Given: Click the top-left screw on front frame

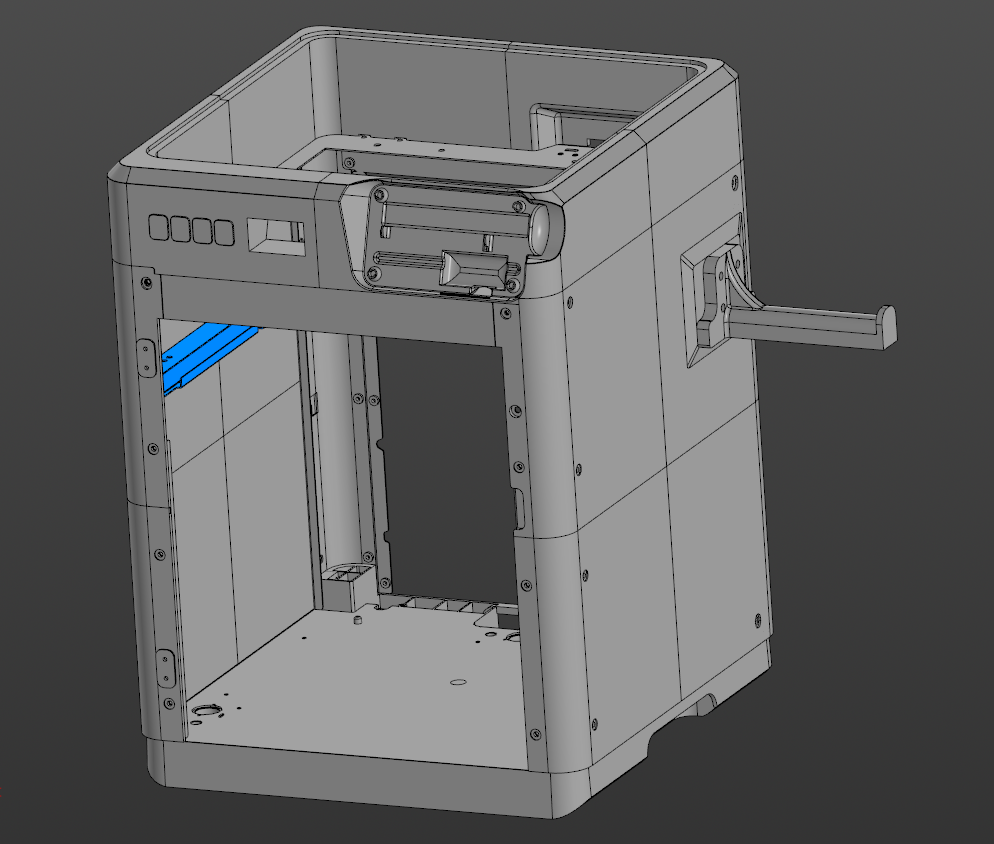Looking at the screenshot, I should (147, 282).
